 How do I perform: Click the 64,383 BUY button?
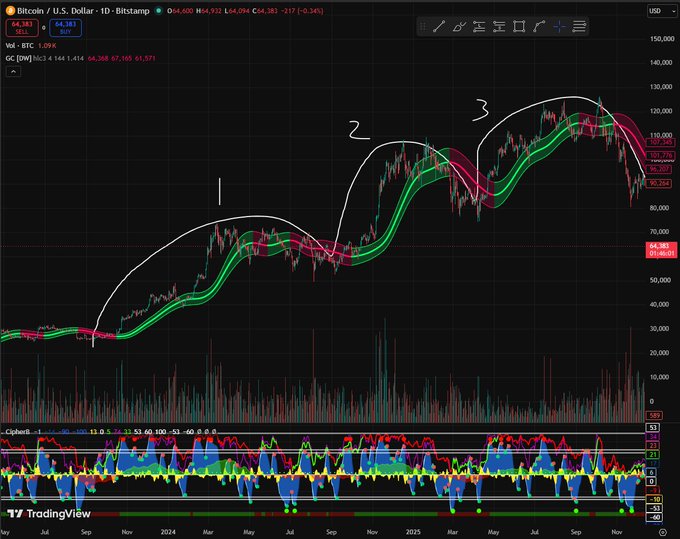(x=65, y=28)
